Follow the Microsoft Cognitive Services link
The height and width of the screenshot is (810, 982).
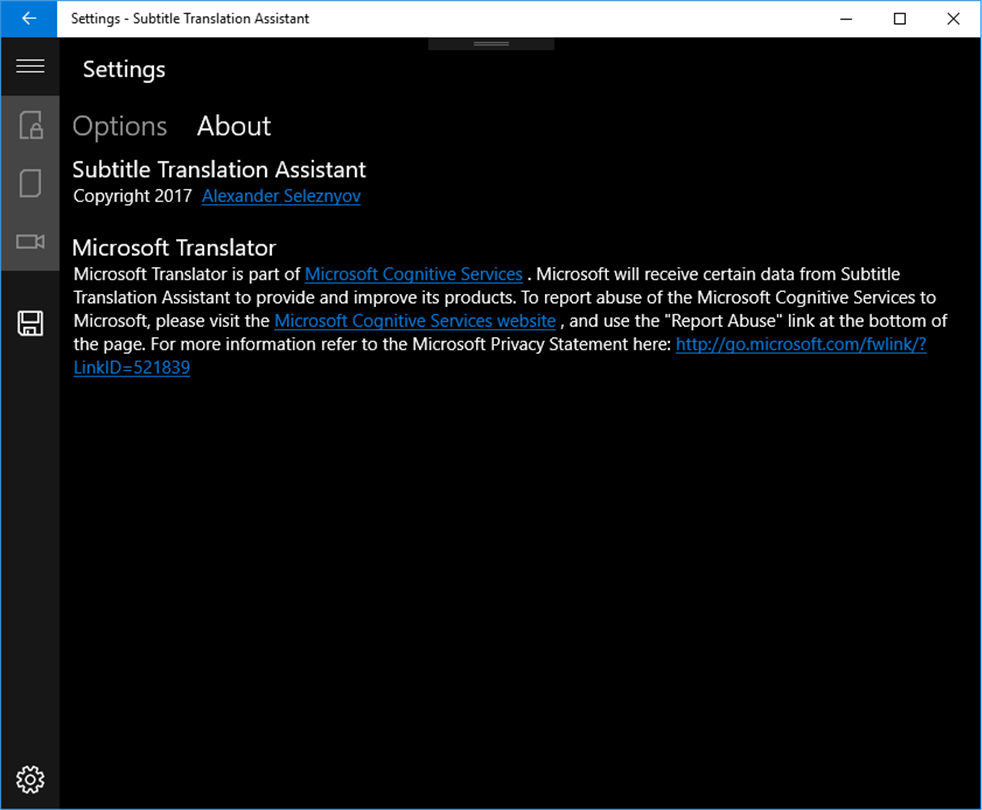click(413, 274)
